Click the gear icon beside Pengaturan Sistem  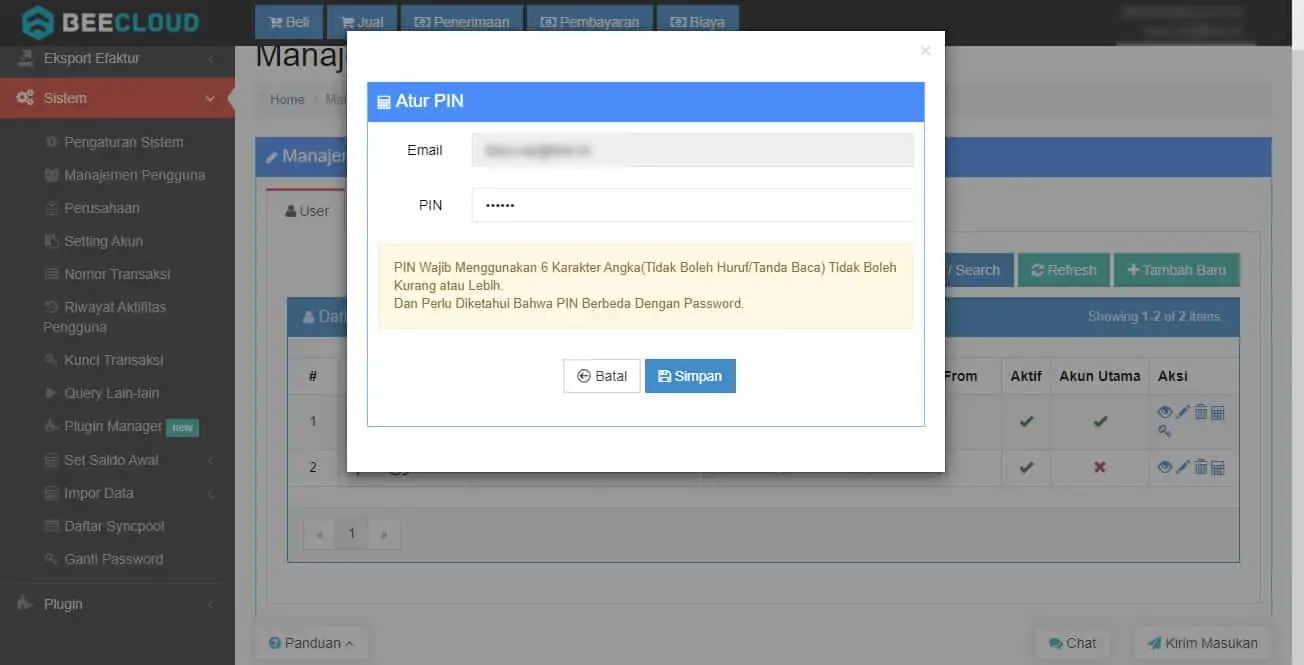51,142
